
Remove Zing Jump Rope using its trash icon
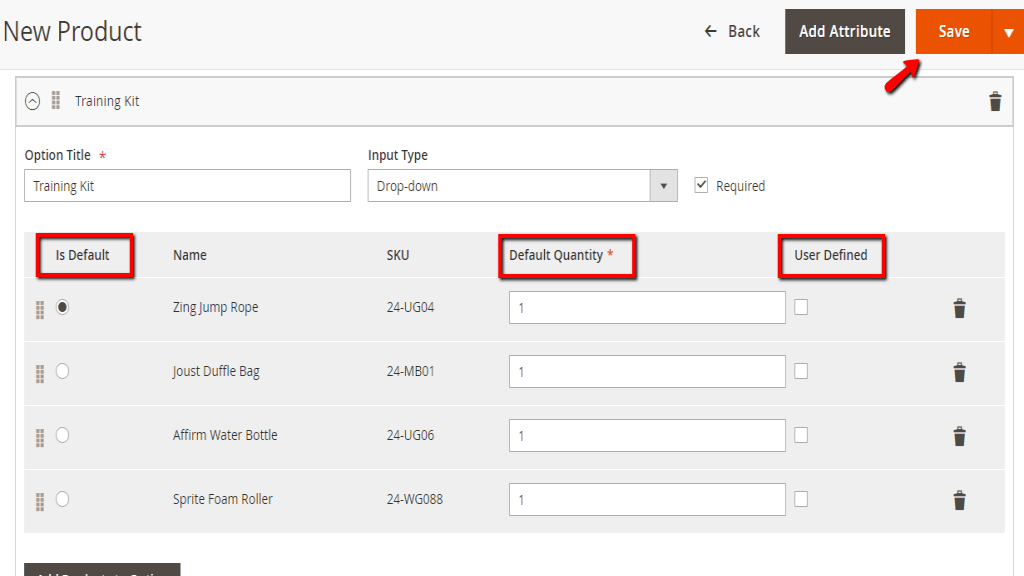[x=959, y=308]
